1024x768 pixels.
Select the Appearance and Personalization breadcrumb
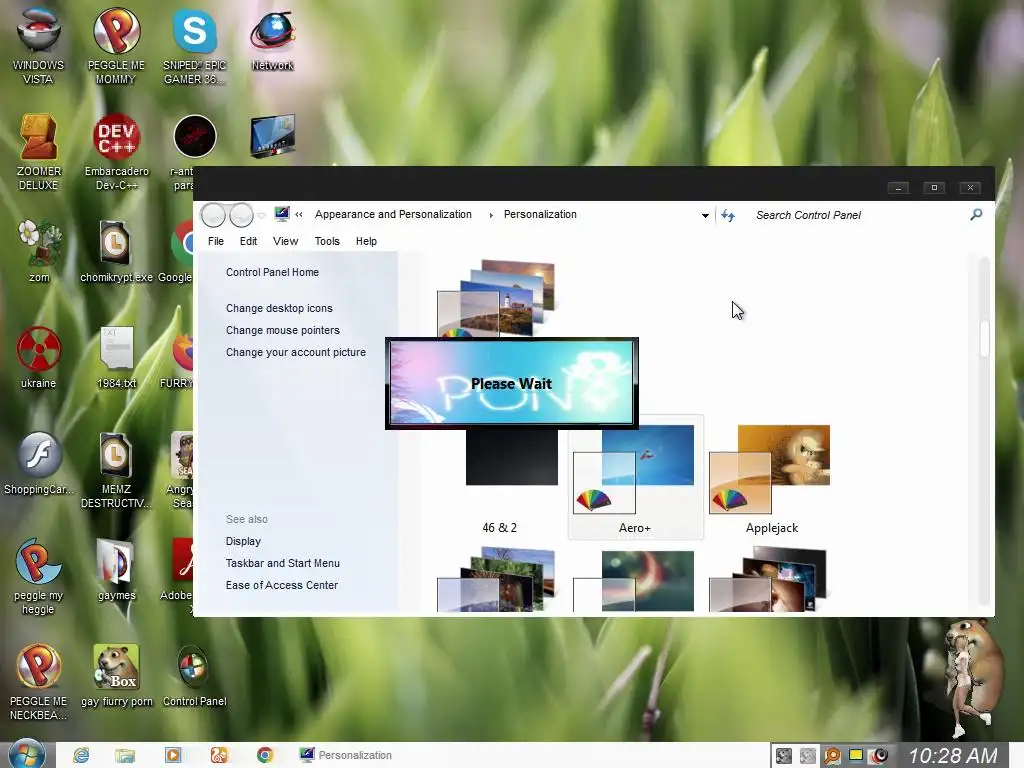(x=393, y=214)
